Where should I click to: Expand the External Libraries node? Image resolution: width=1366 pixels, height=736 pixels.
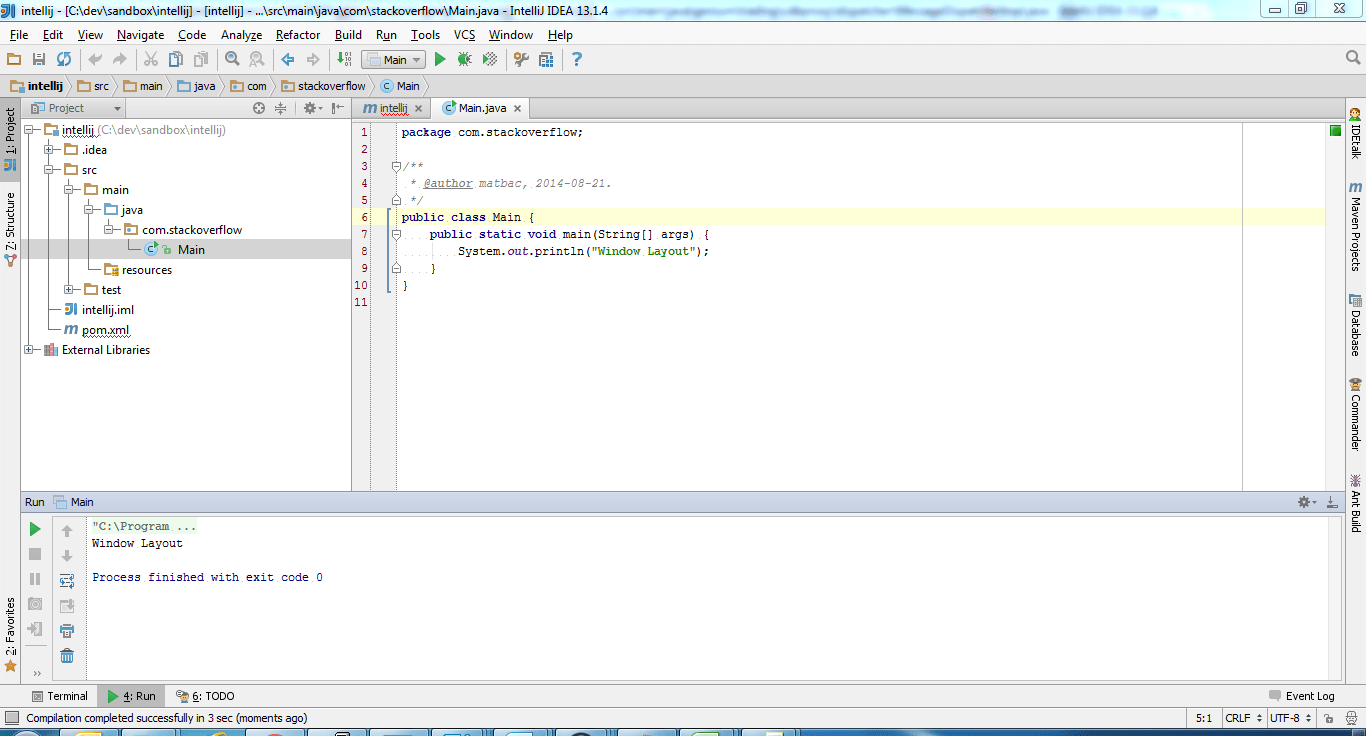pos(29,350)
